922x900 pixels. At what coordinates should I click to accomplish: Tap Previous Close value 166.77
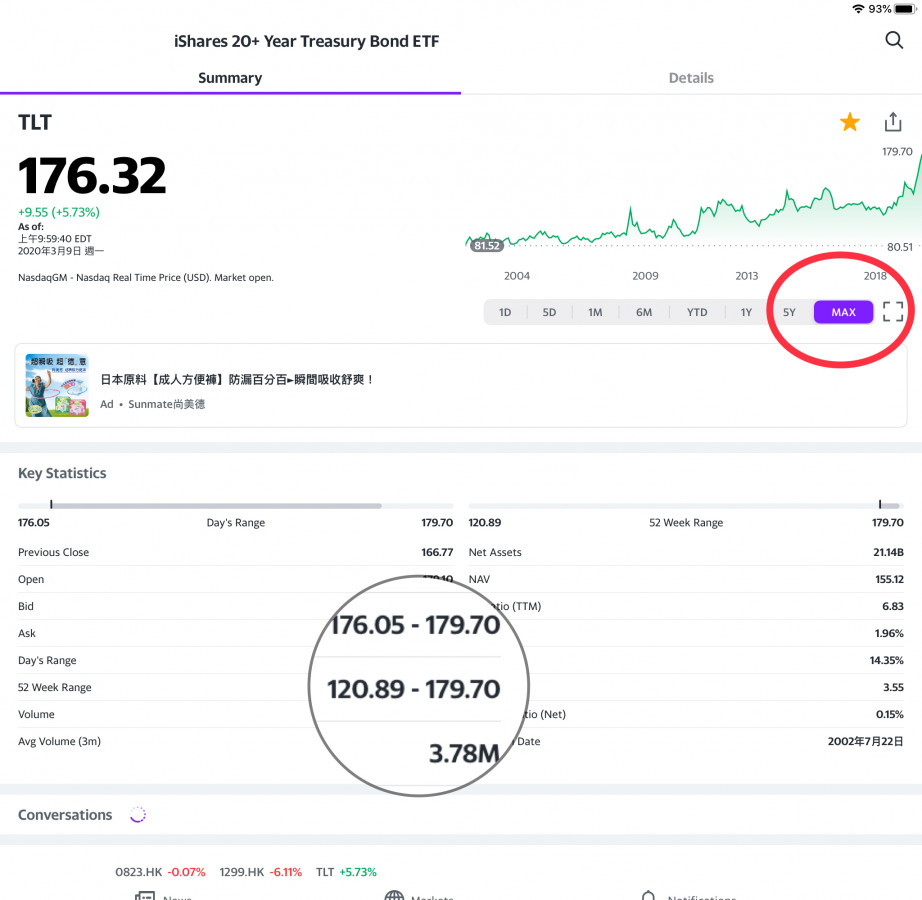pyautogui.click(x=437, y=552)
